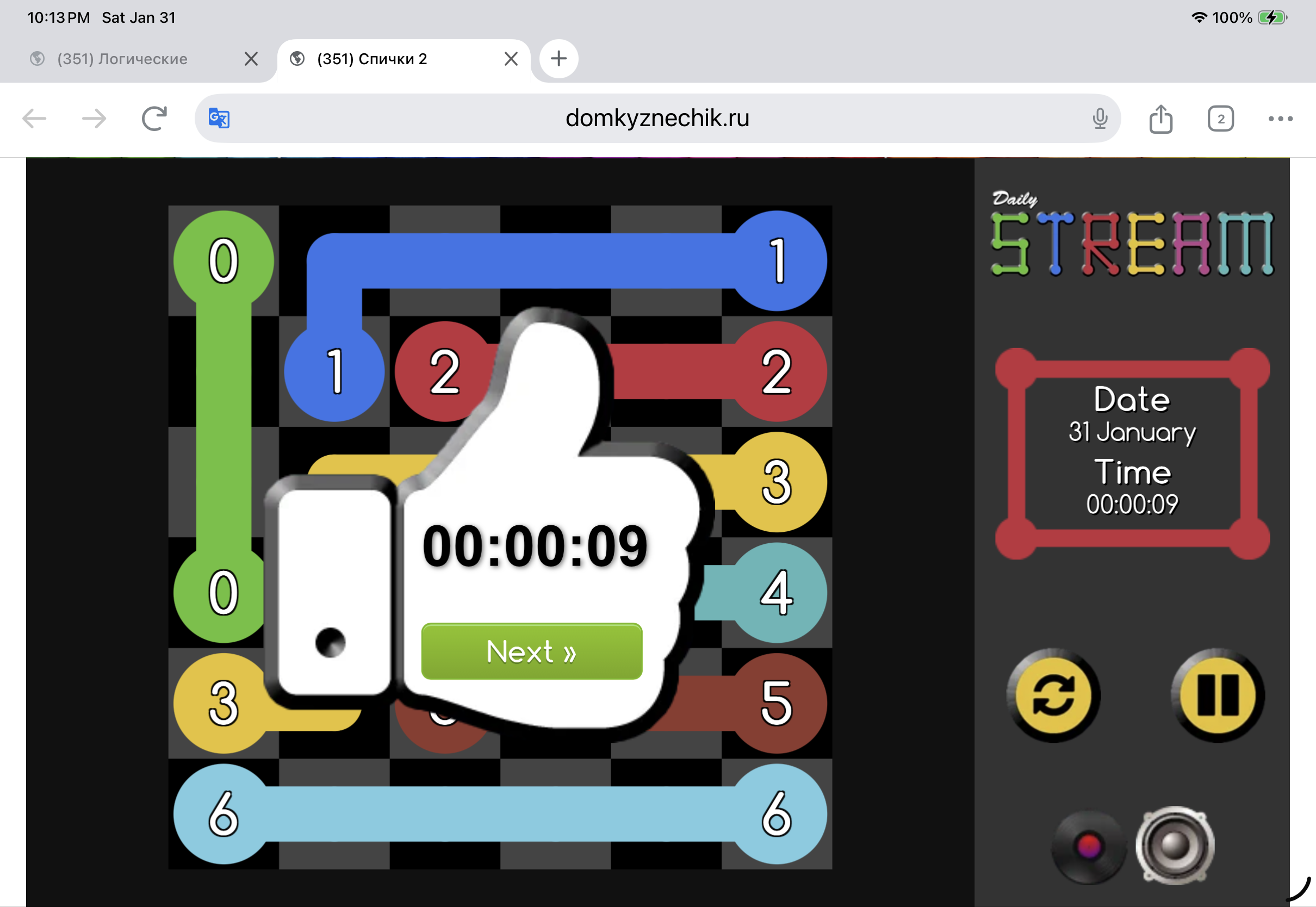Click the domkyznechik.ru address field
1316x907 pixels.
[x=657, y=118]
